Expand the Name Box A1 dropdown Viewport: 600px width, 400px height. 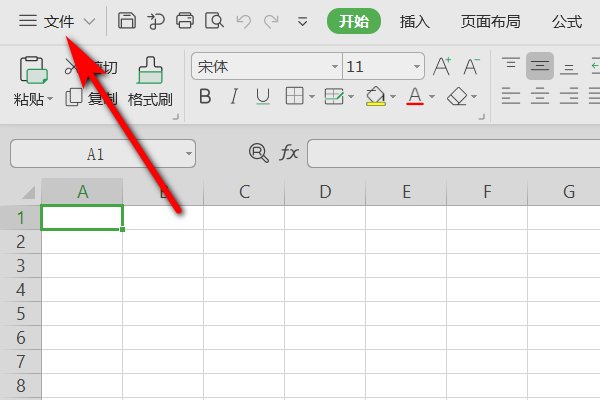[188, 154]
